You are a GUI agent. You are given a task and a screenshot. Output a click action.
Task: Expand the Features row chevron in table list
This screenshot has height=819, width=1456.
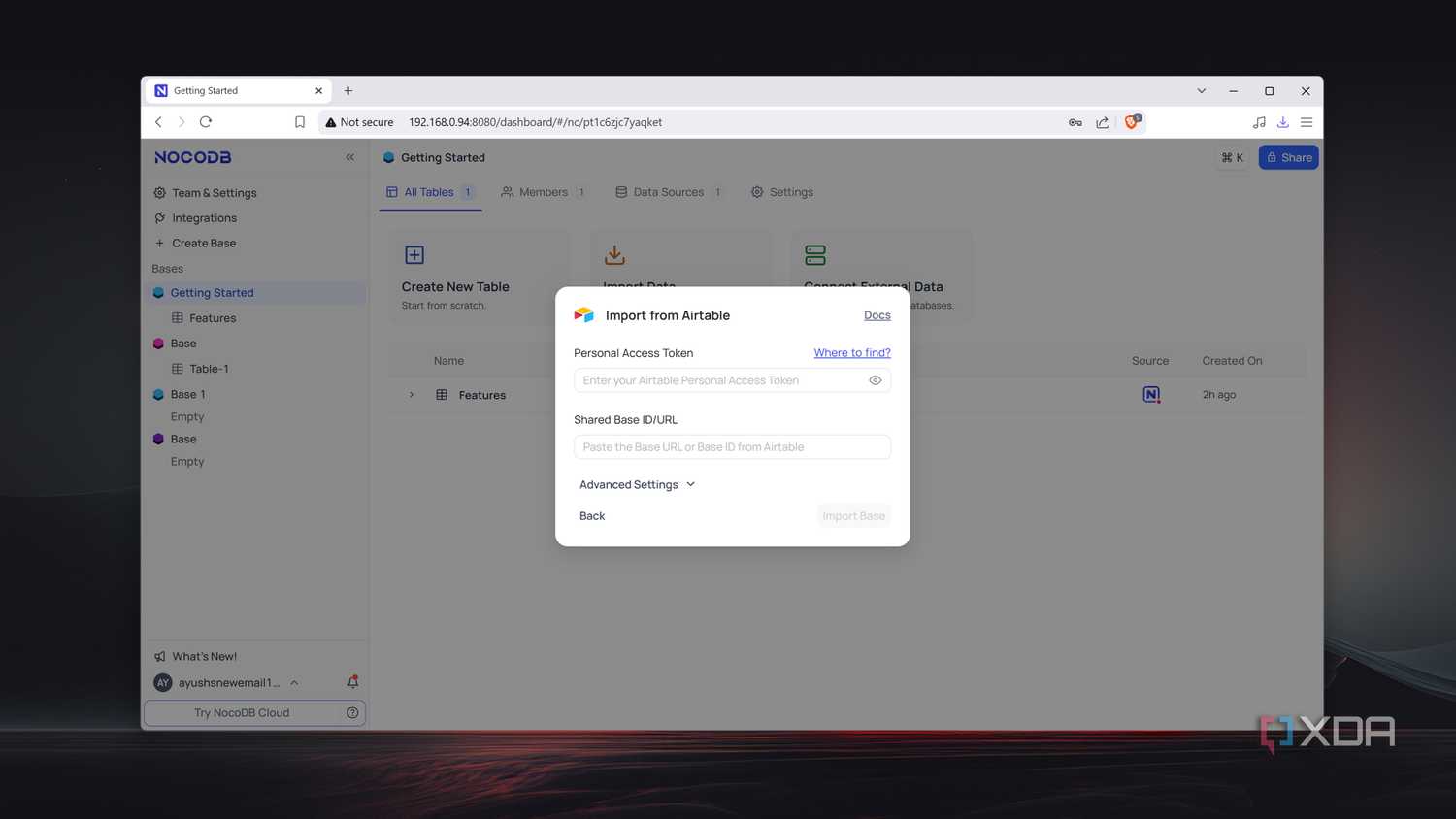pos(412,395)
